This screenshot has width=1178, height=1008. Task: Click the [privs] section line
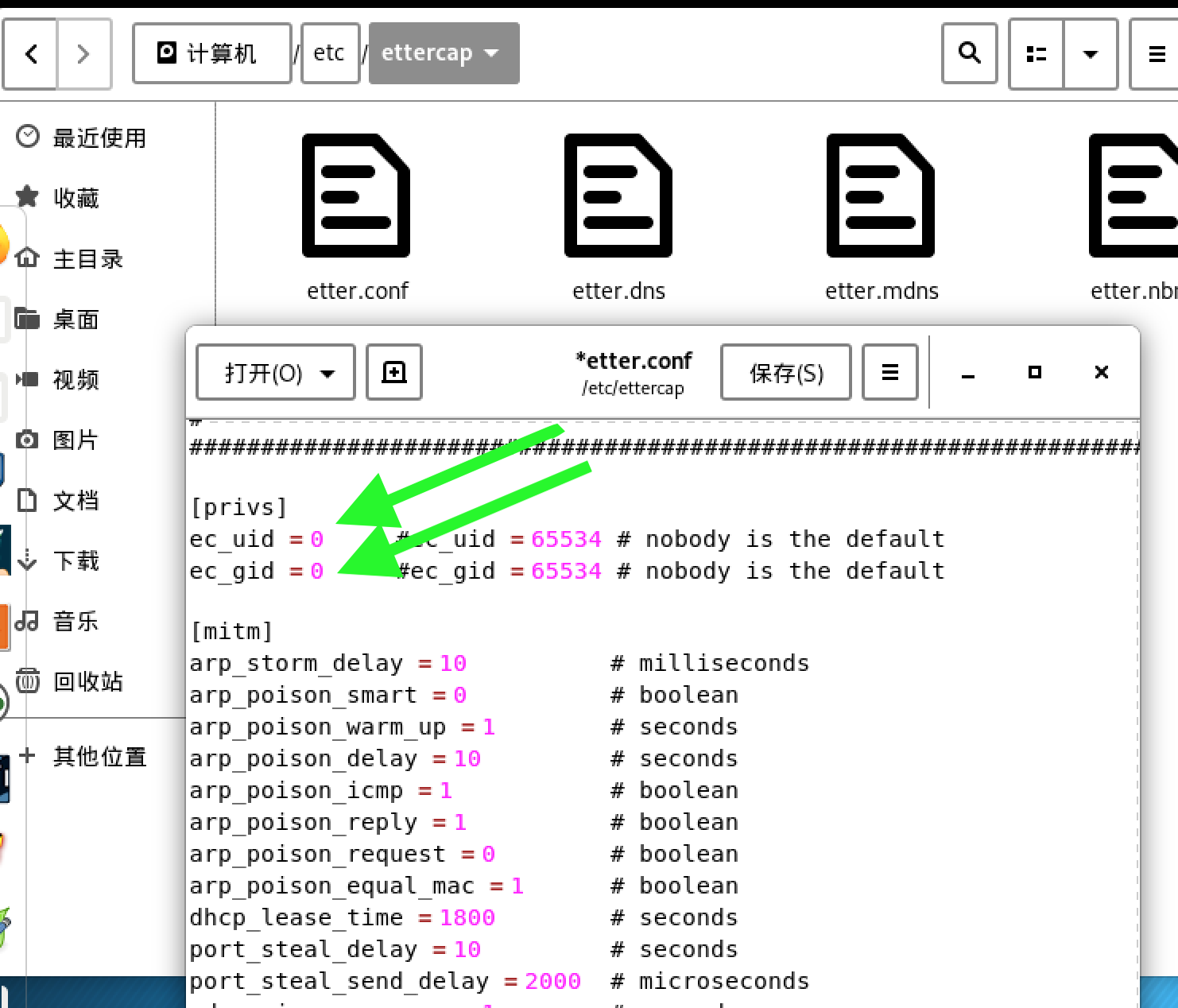click(x=238, y=507)
